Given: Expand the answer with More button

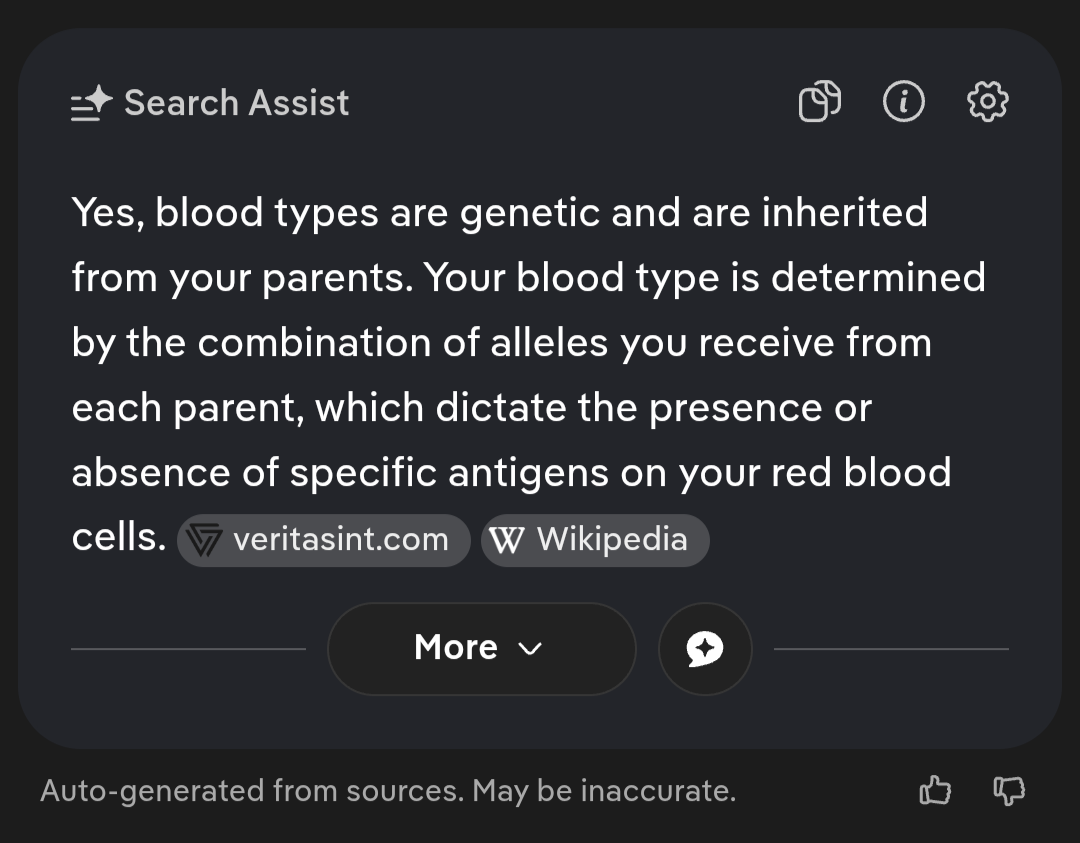Looking at the screenshot, I should tap(481, 649).
